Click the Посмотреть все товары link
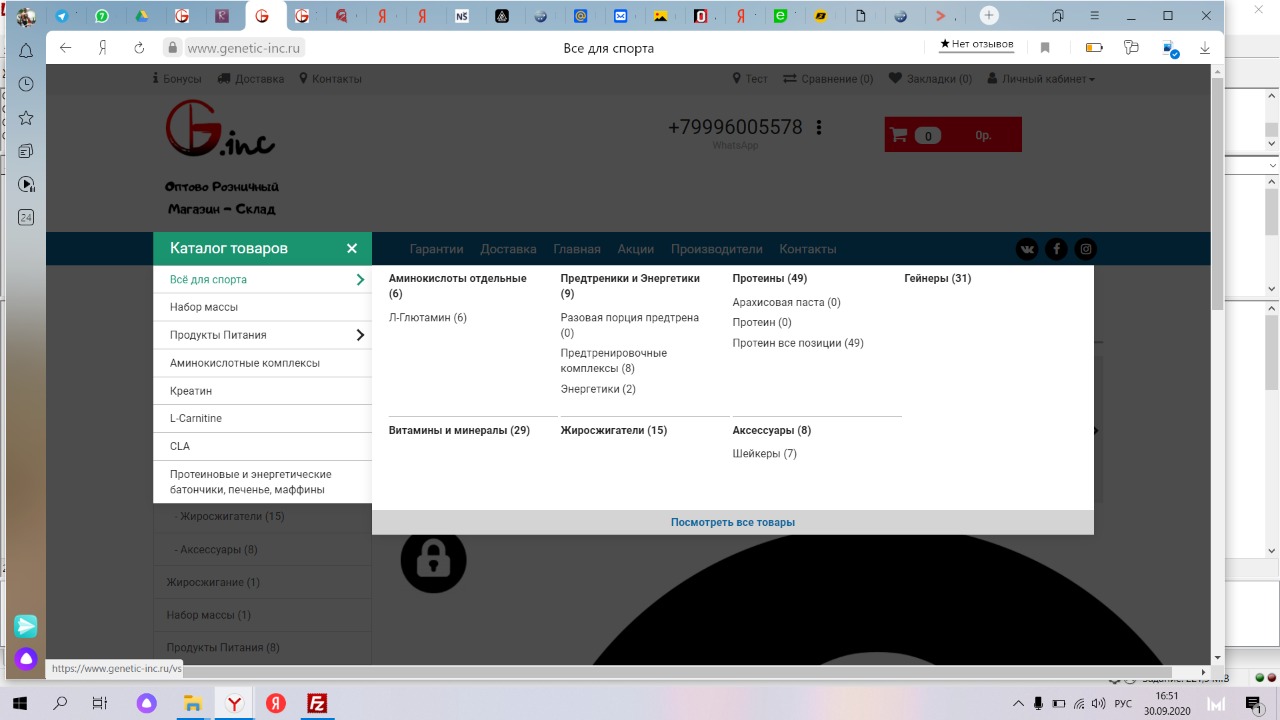Screen dimensions: 1280x720 coord(733,522)
